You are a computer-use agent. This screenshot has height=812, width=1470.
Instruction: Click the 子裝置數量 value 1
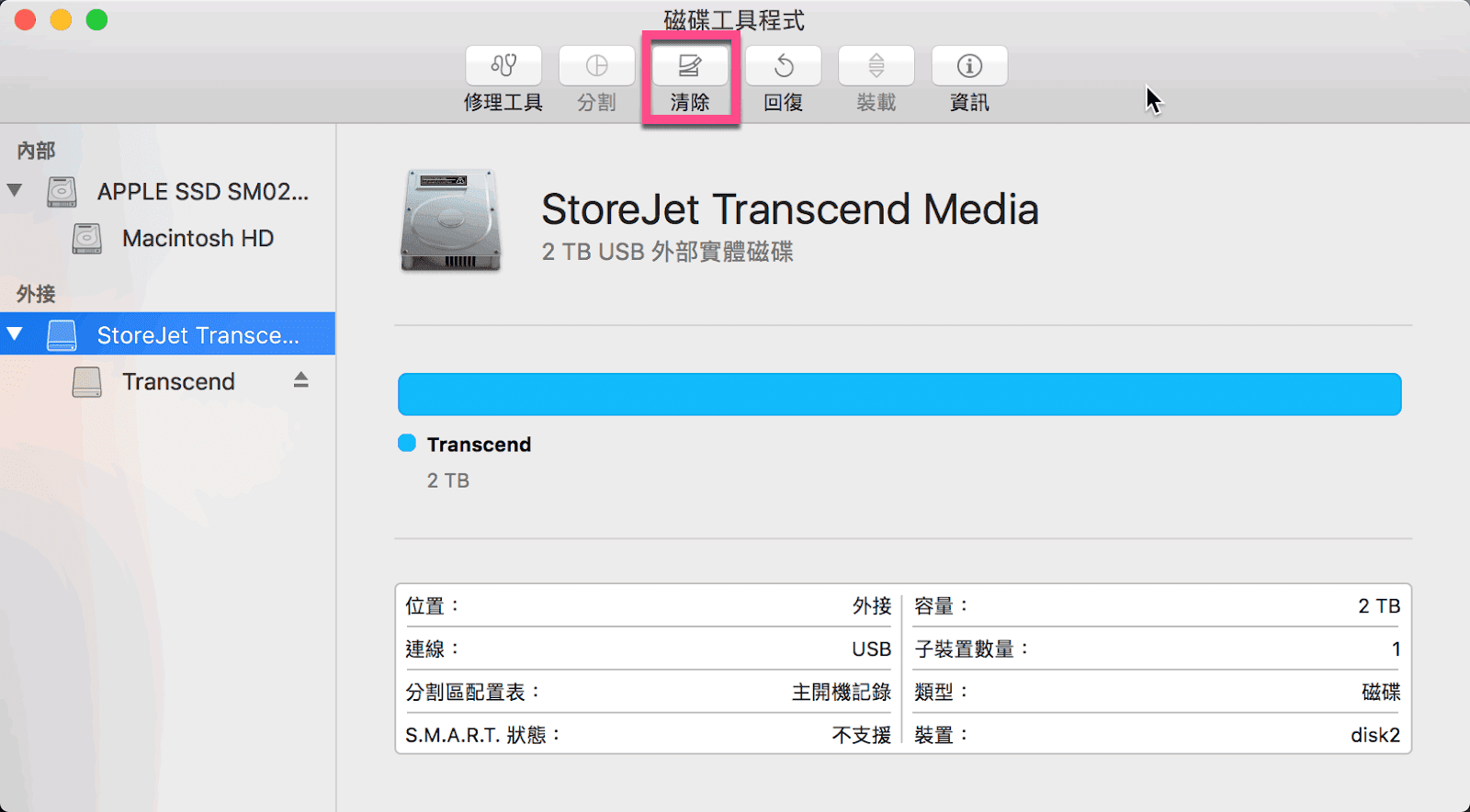click(1396, 649)
